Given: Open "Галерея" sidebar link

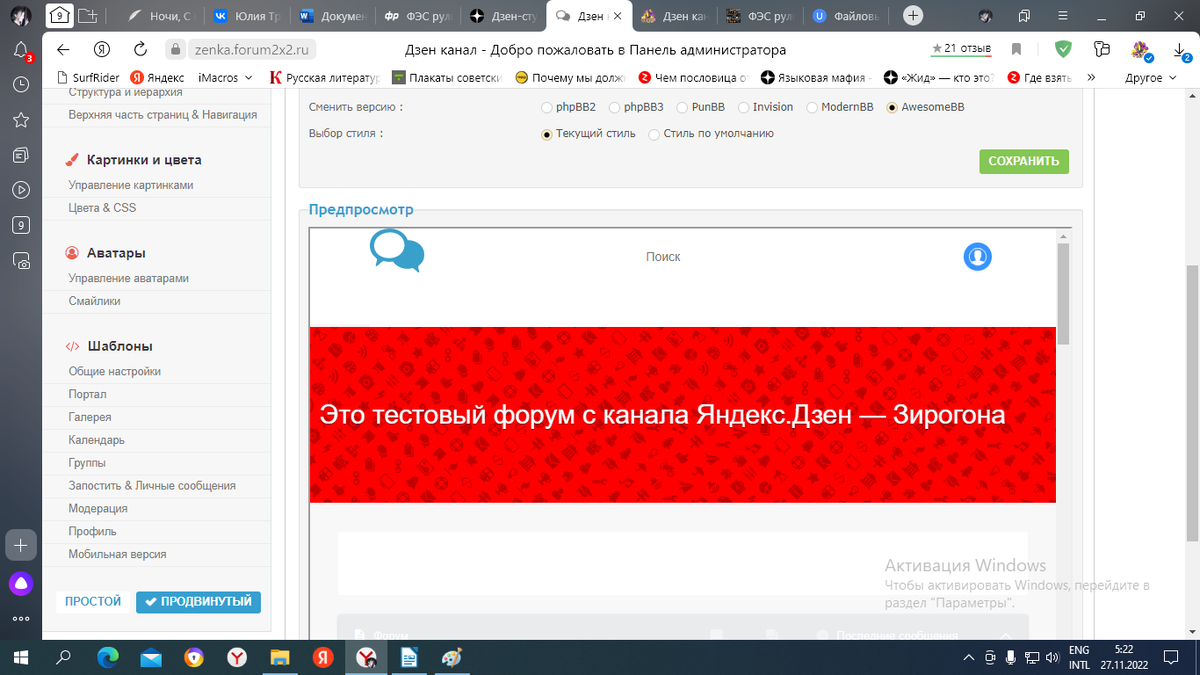Looking at the screenshot, I should [90, 417].
